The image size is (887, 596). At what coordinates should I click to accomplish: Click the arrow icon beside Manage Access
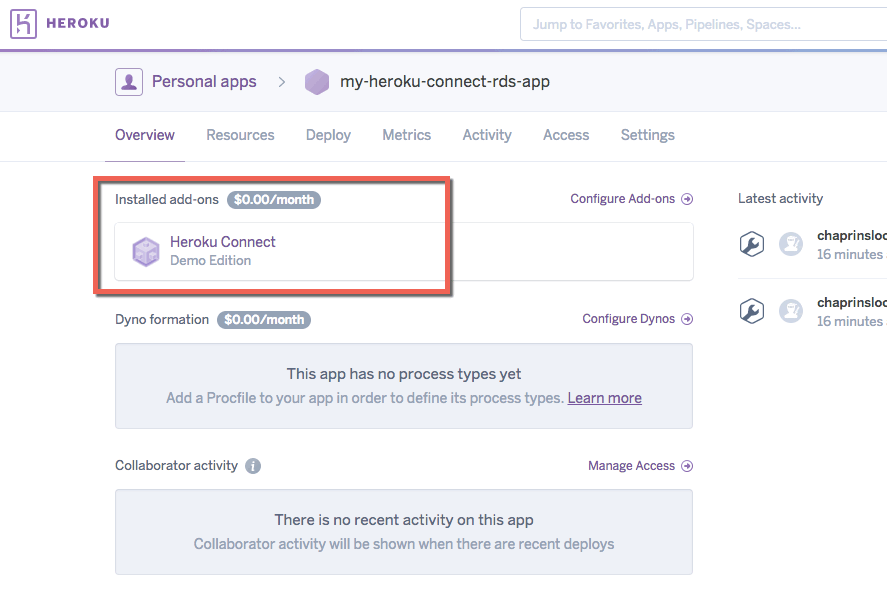(687, 466)
